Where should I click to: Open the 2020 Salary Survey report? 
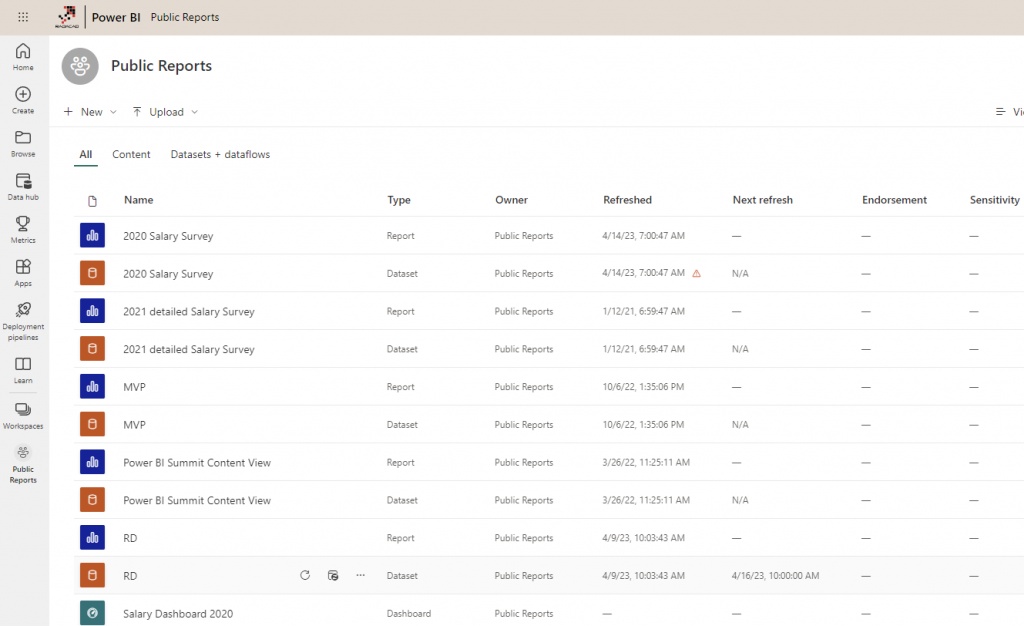(x=168, y=236)
